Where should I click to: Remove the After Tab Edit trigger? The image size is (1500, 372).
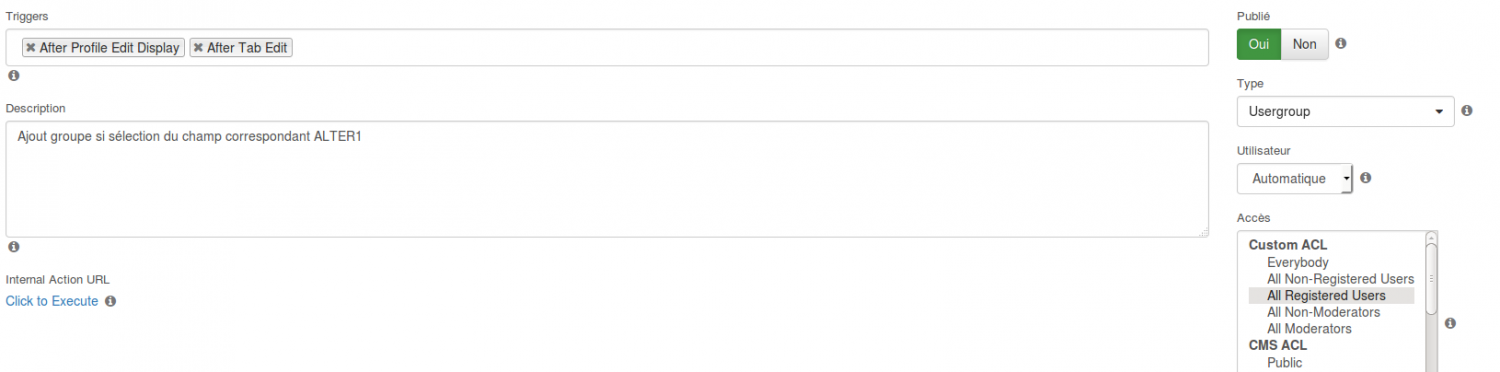coord(198,48)
